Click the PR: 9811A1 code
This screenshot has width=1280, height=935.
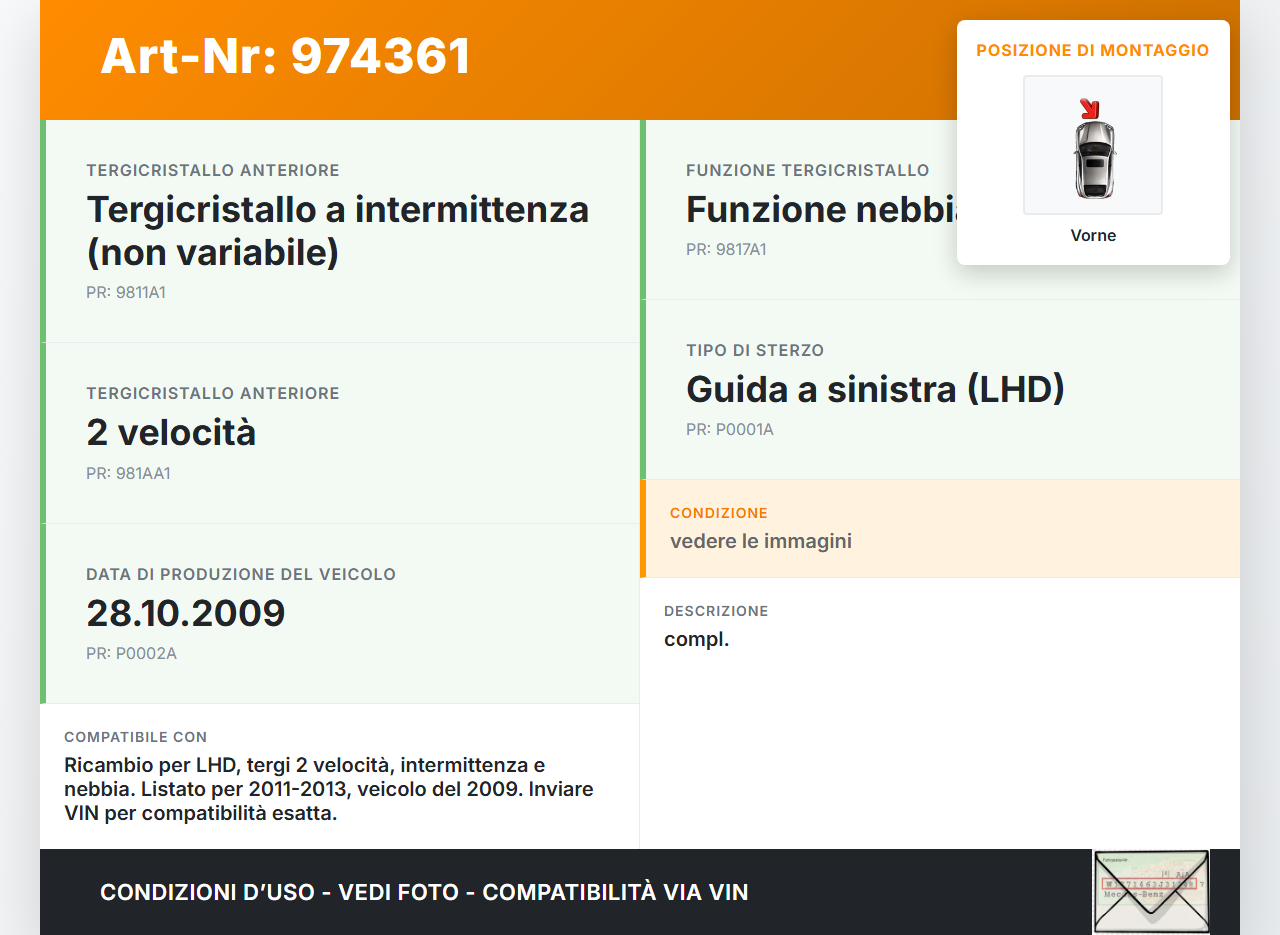pos(126,293)
